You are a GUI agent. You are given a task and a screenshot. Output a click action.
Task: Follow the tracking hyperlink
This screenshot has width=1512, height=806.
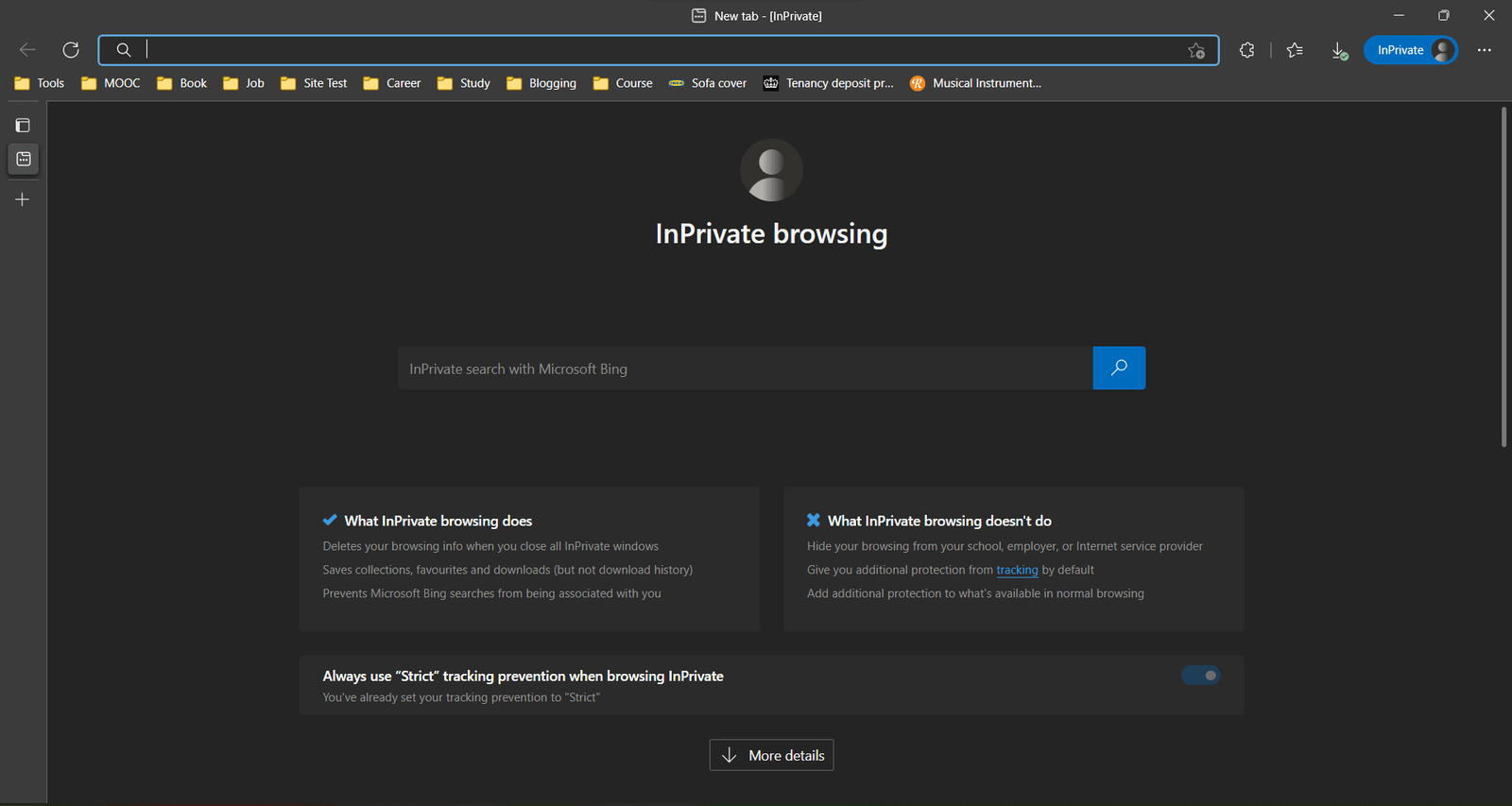click(1017, 570)
